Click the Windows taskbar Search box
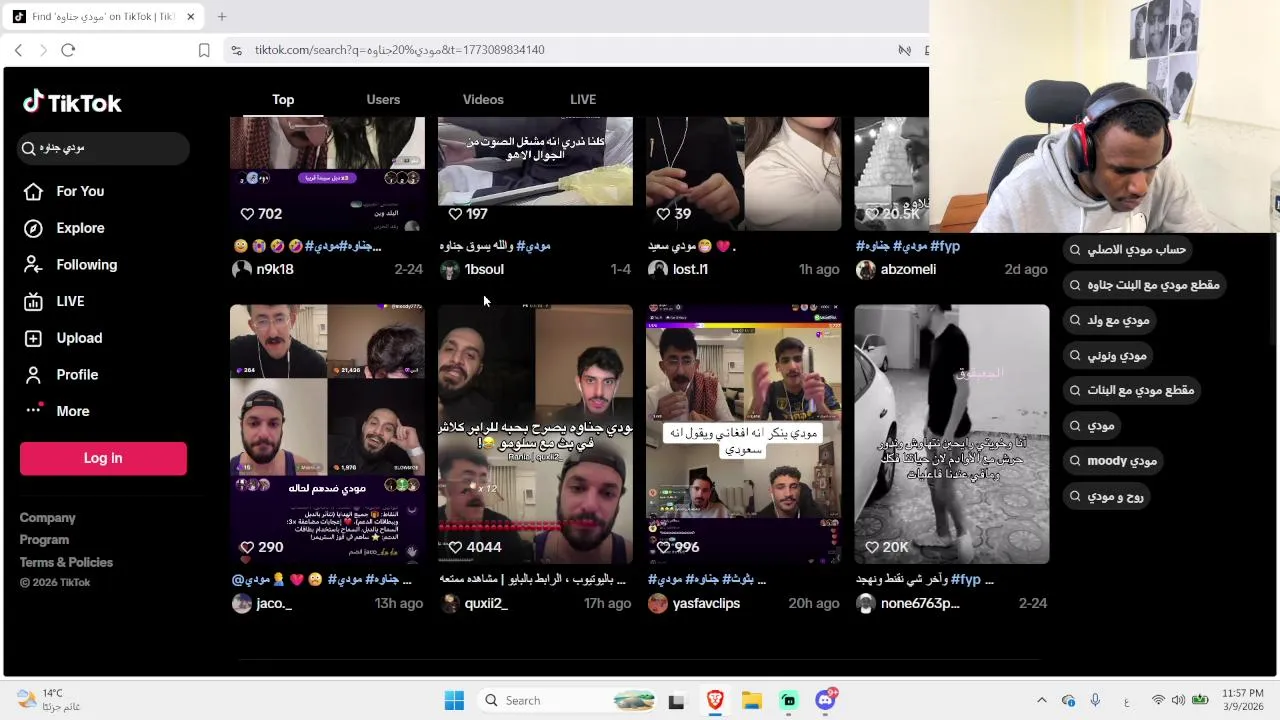The image size is (1280, 720). [x=568, y=700]
